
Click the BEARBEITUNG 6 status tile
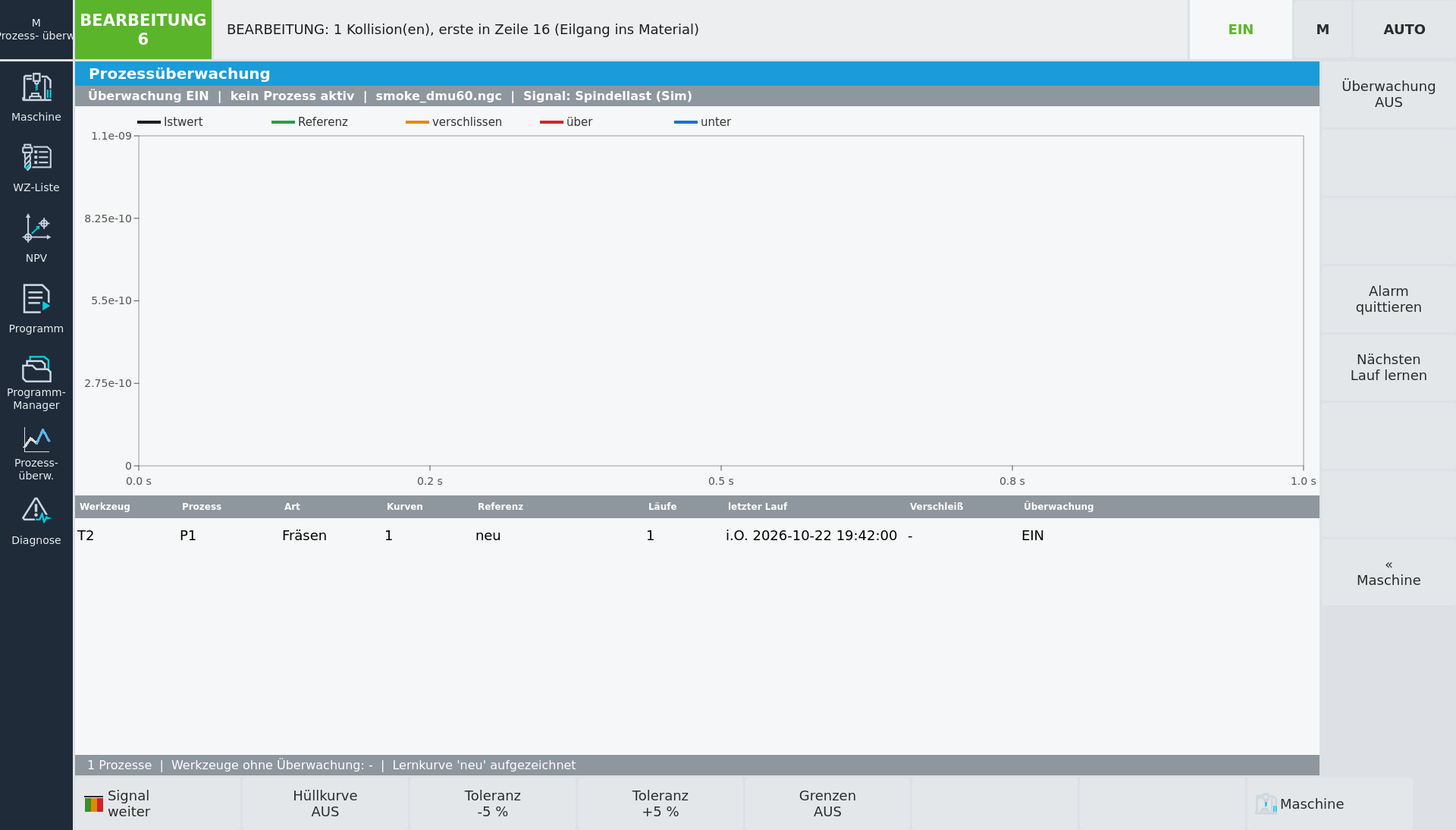(143, 30)
